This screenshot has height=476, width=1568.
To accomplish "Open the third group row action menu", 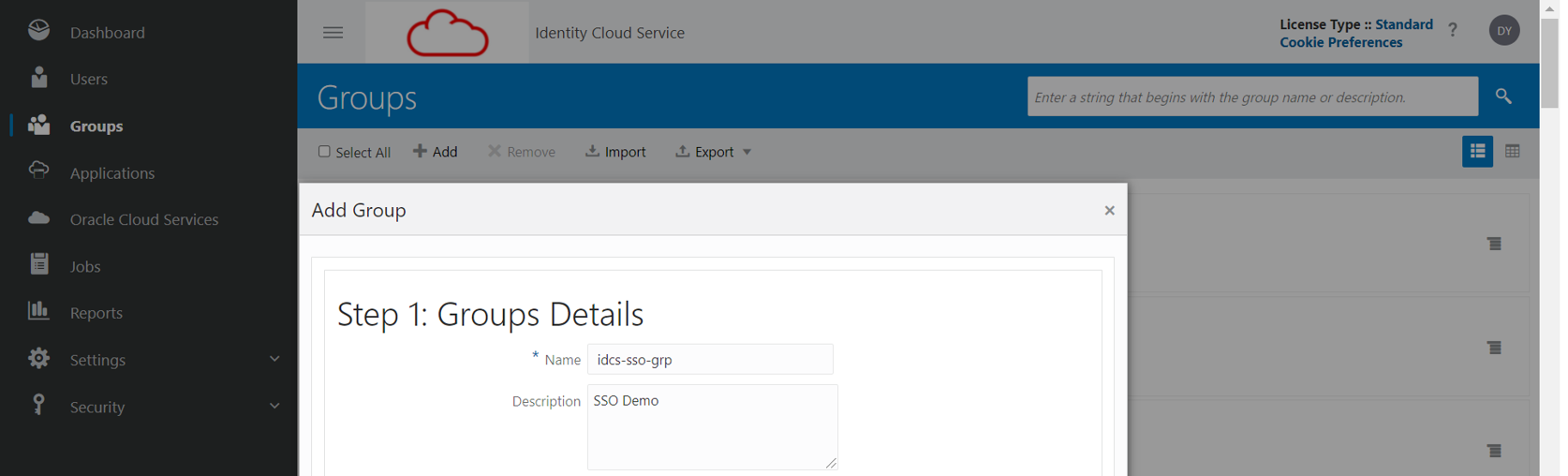I will [x=1494, y=451].
